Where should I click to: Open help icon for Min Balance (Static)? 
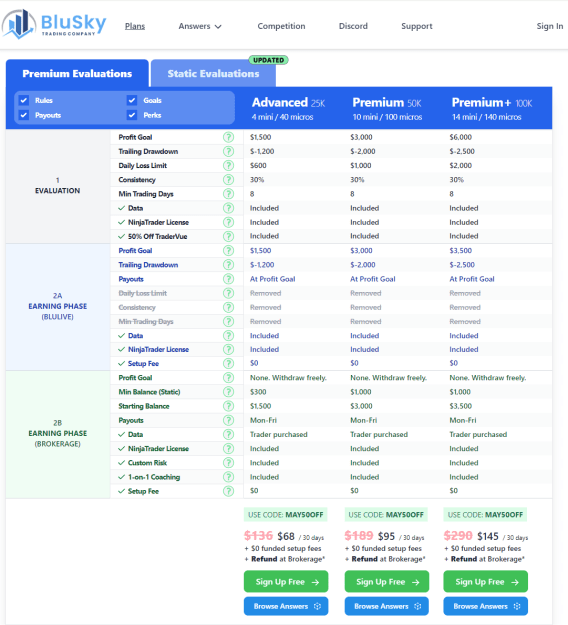(x=228, y=392)
